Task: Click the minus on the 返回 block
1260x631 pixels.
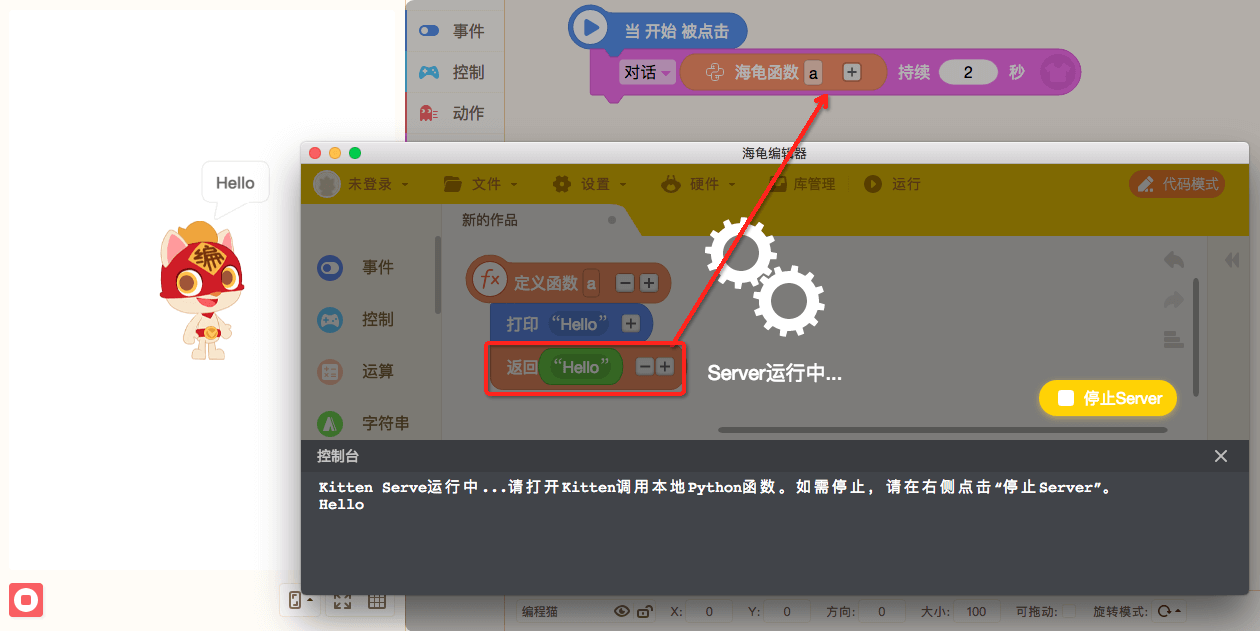Action: pos(645,367)
